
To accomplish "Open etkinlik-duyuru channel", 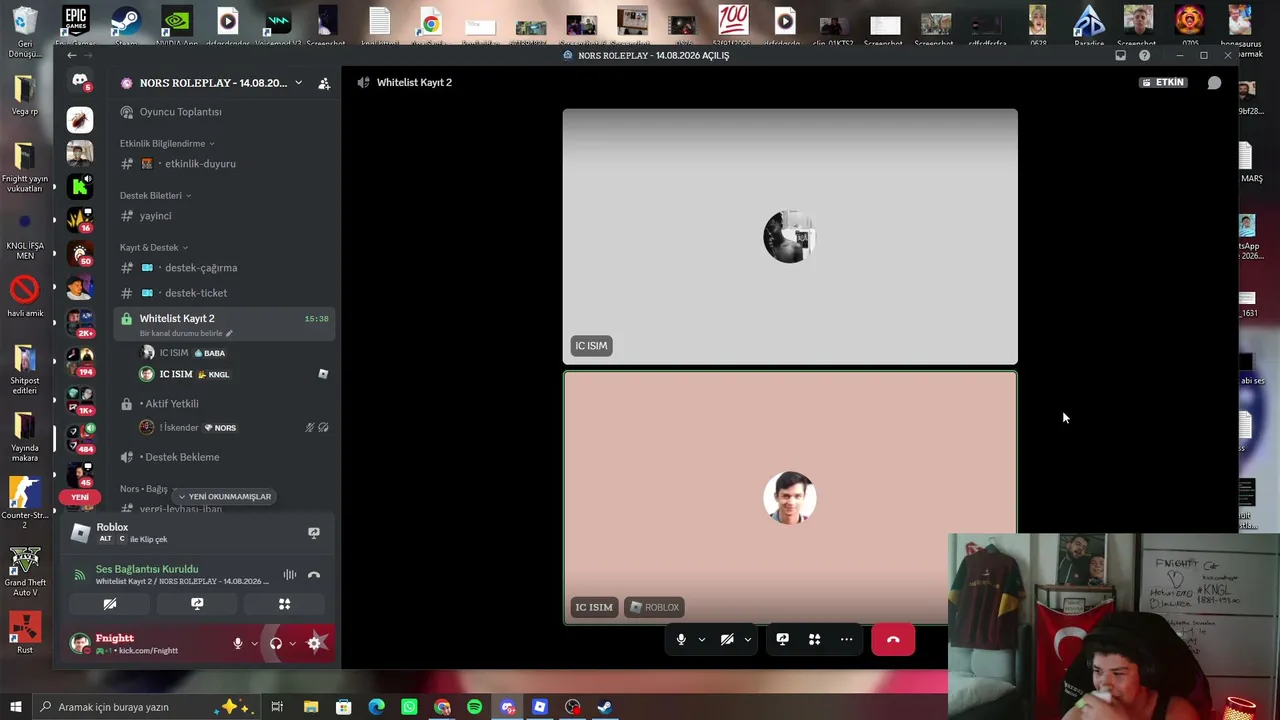I will [x=225, y=164].
